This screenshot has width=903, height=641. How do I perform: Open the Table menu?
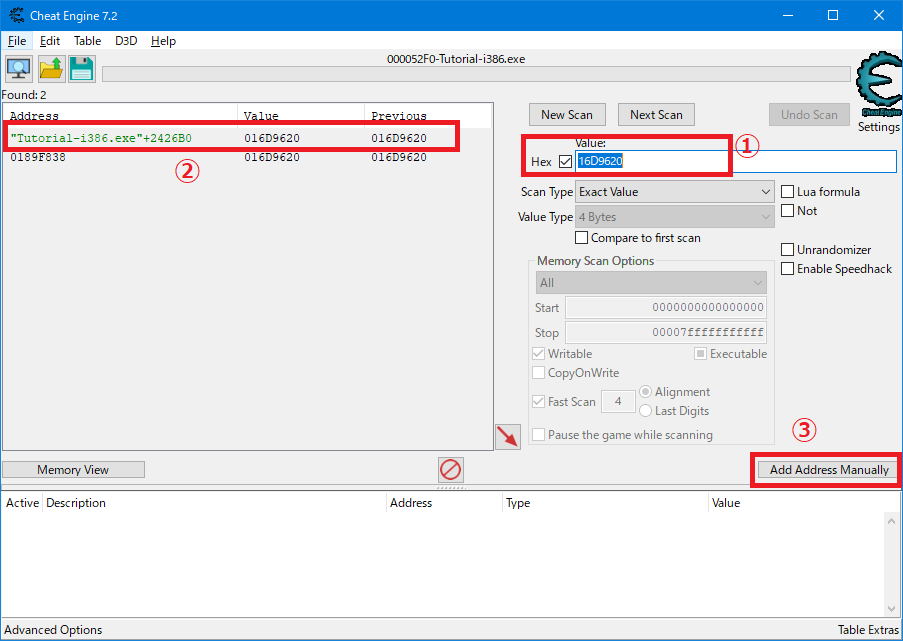(88, 41)
